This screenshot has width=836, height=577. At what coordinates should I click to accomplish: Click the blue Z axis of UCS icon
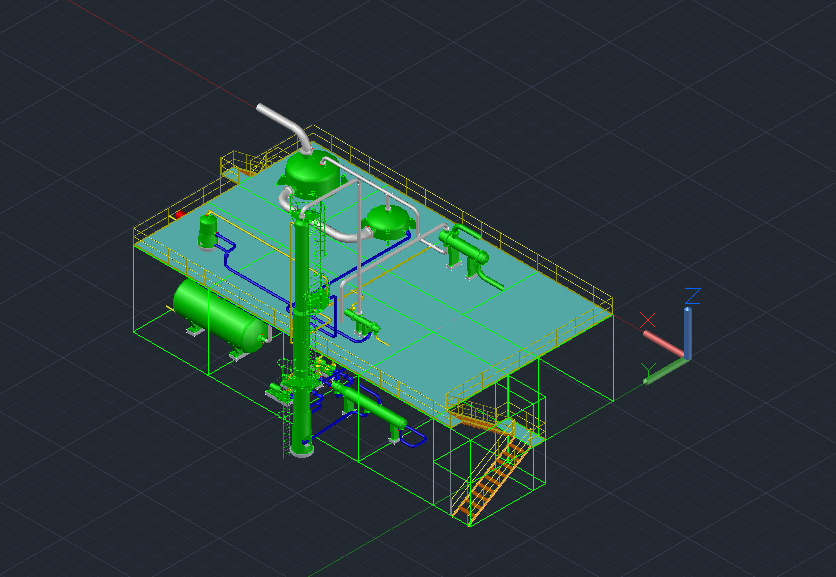688,332
